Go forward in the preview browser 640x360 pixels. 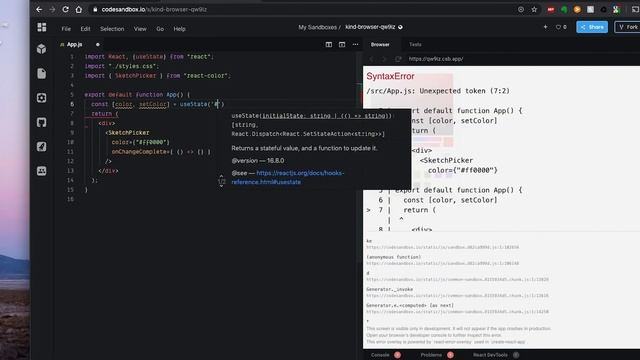tap(384, 59)
